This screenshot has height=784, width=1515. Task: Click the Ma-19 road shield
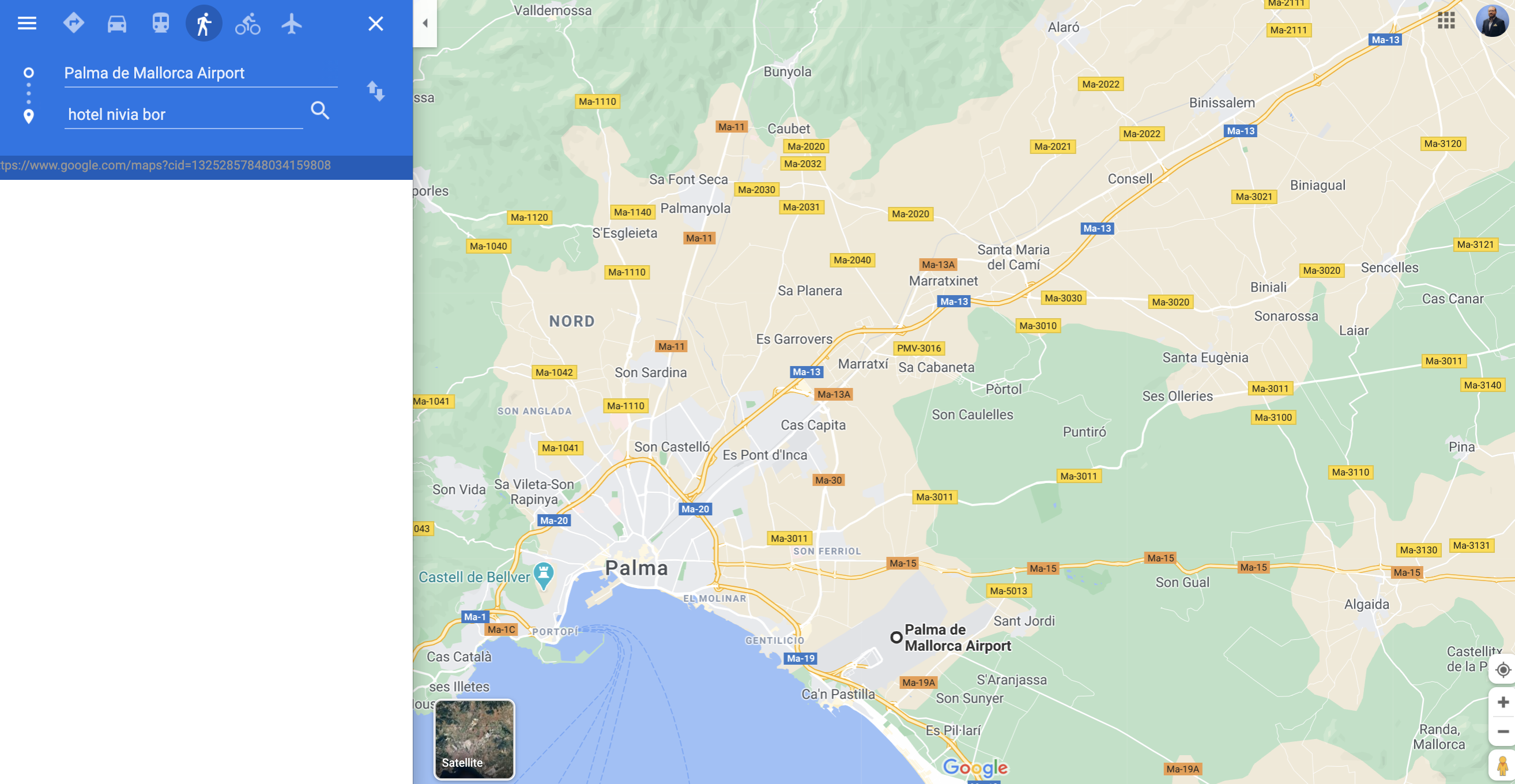click(x=800, y=658)
